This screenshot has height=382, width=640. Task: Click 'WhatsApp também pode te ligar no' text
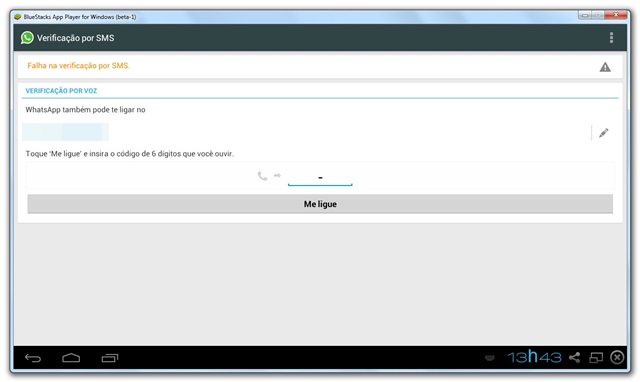point(85,110)
